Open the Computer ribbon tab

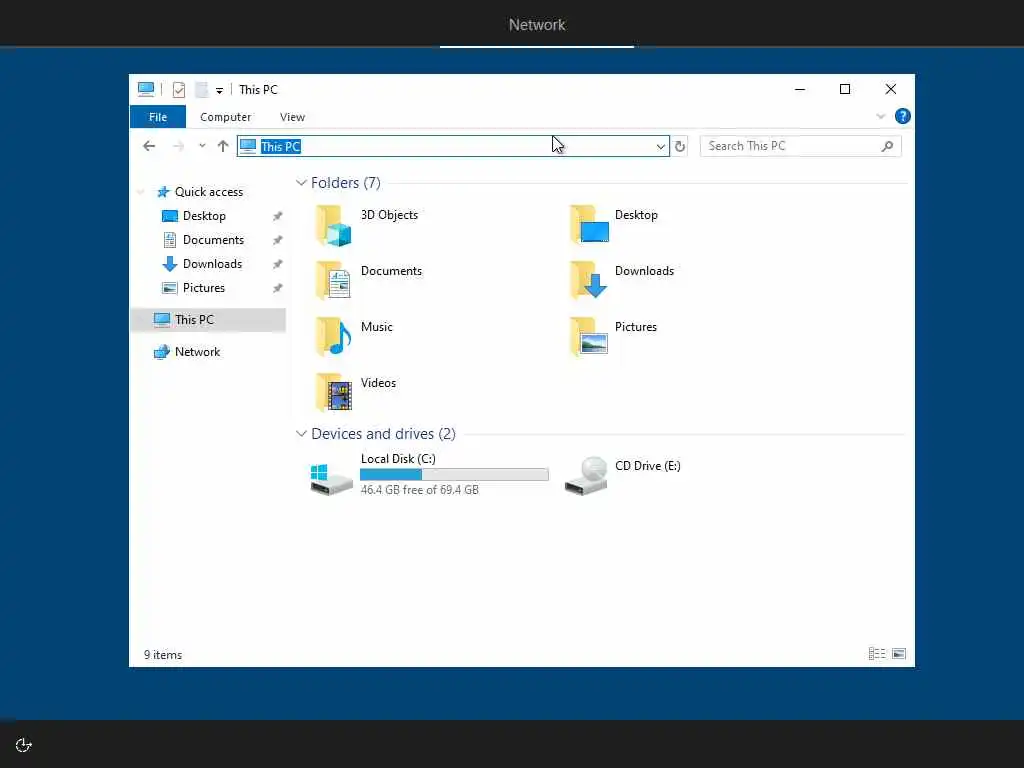click(225, 117)
